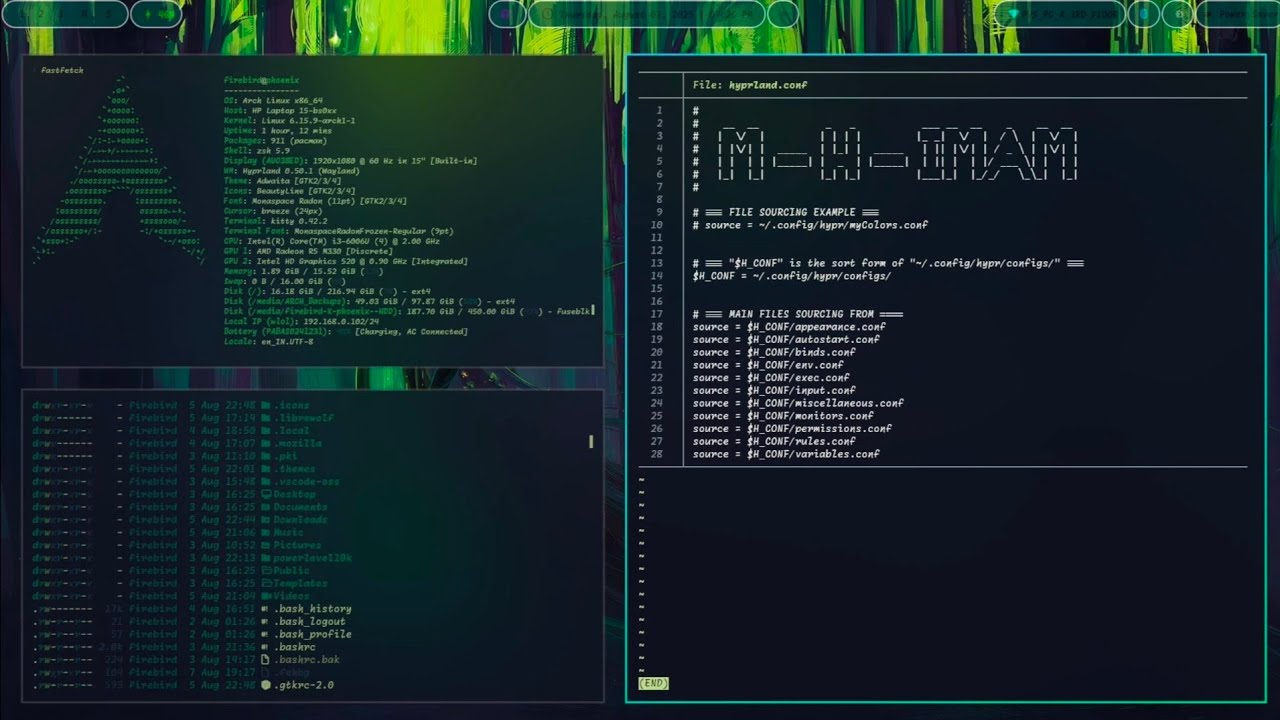Image resolution: width=1280 pixels, height=720 pixels.
Task: Click the shell file icon beside .bash_logout
Action: pos(266,622)
